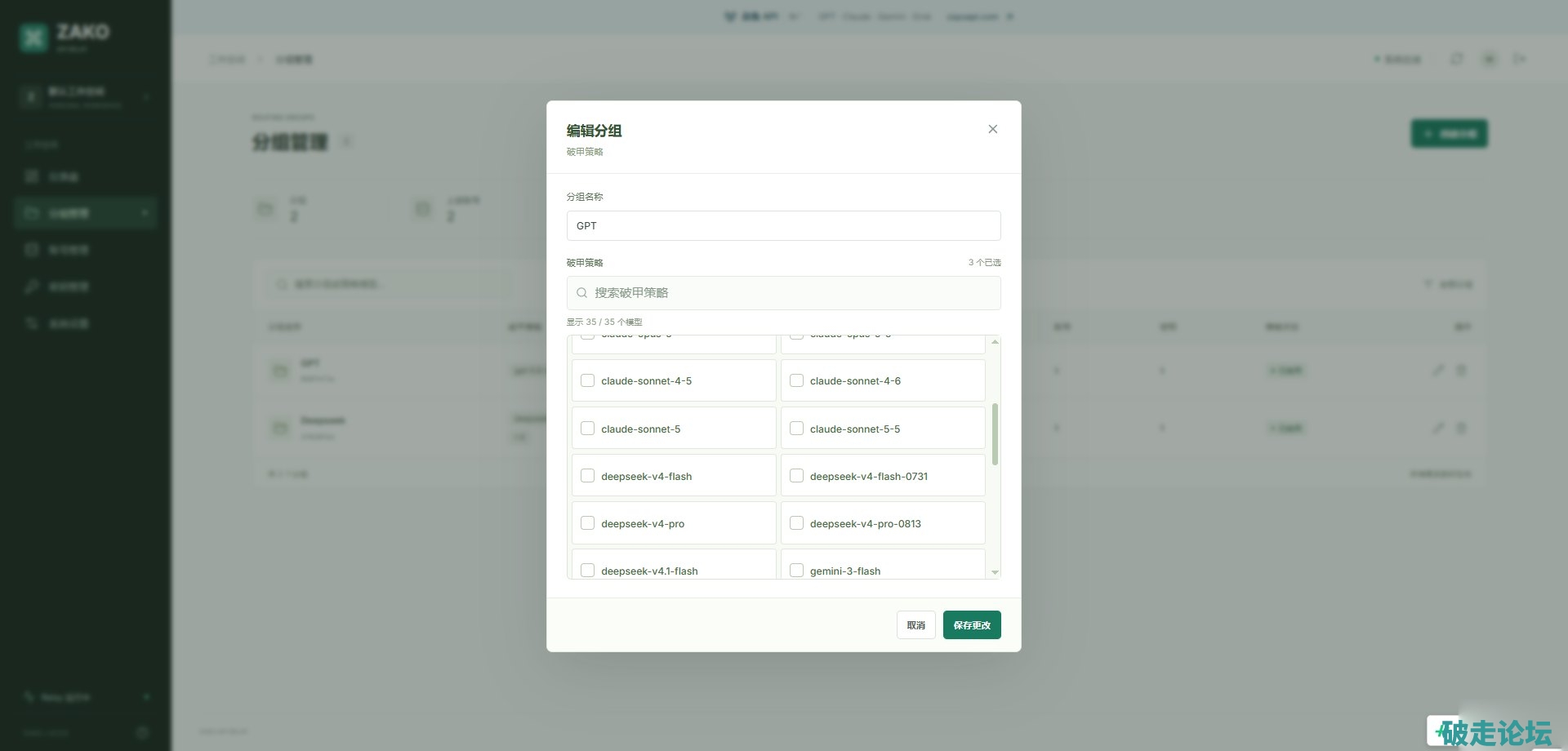This screenshot has width=1568, height=751.
Task: Click the model list scrollbar thumb
Action: click(x=995, y=434)
